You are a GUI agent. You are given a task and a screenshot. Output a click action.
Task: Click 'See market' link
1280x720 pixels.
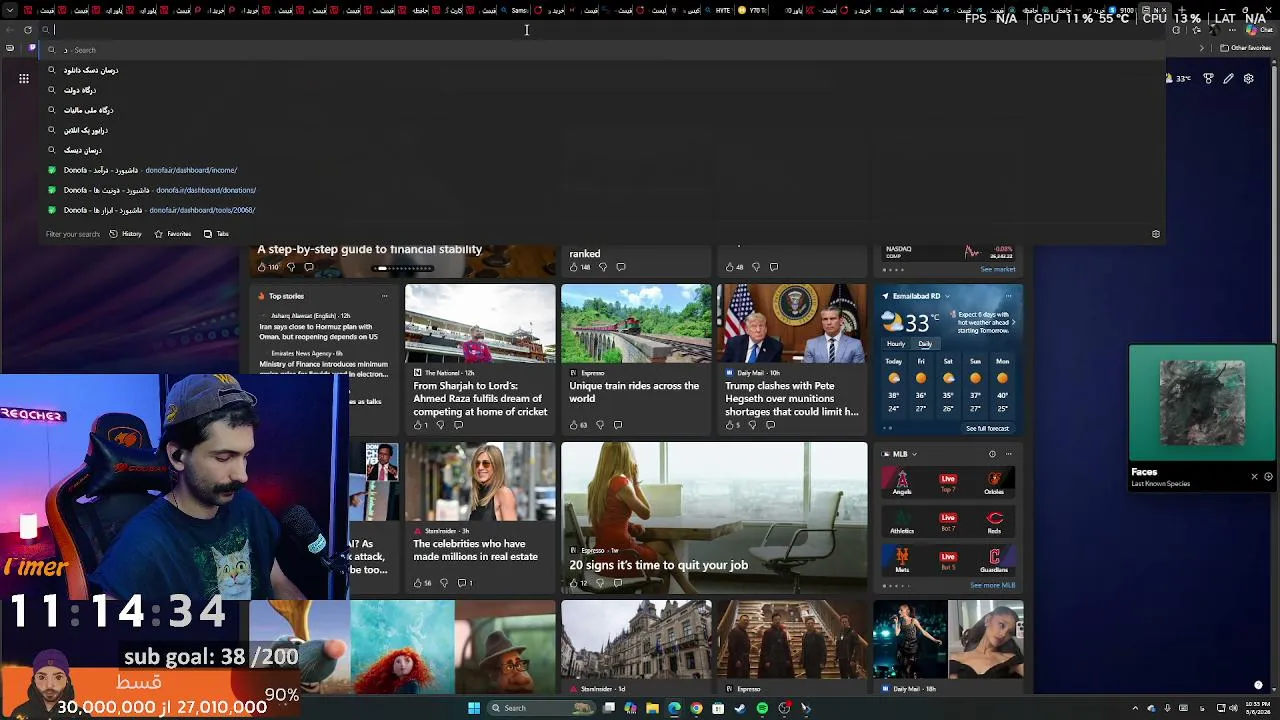pos(998,269)
